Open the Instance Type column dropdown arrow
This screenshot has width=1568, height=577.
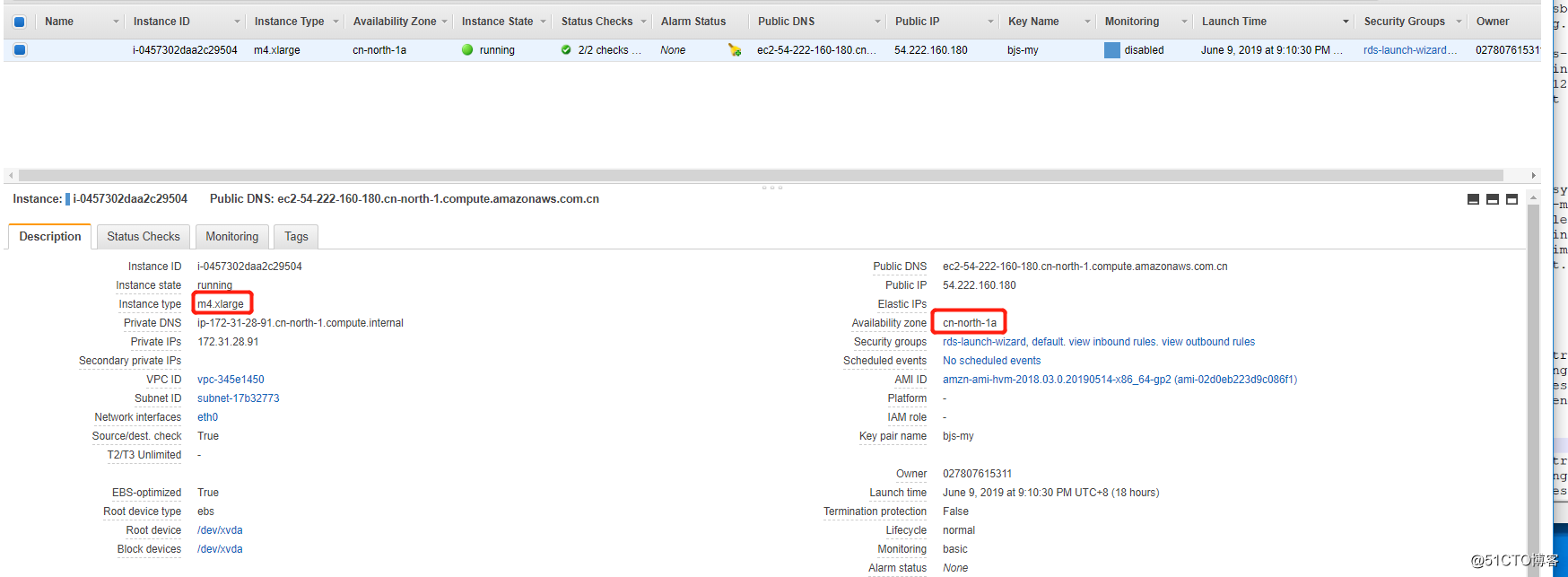(x=335, y=22)
